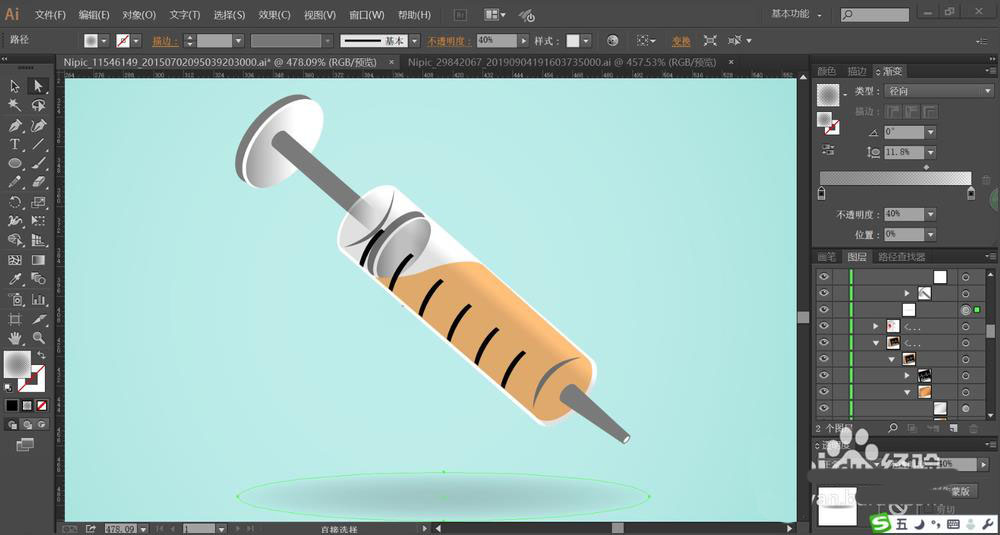The width and height of the screenshot is (1000, 535).
Task: Toggle visibility of the selected green-marked layer row
Action: coord(824,310)
